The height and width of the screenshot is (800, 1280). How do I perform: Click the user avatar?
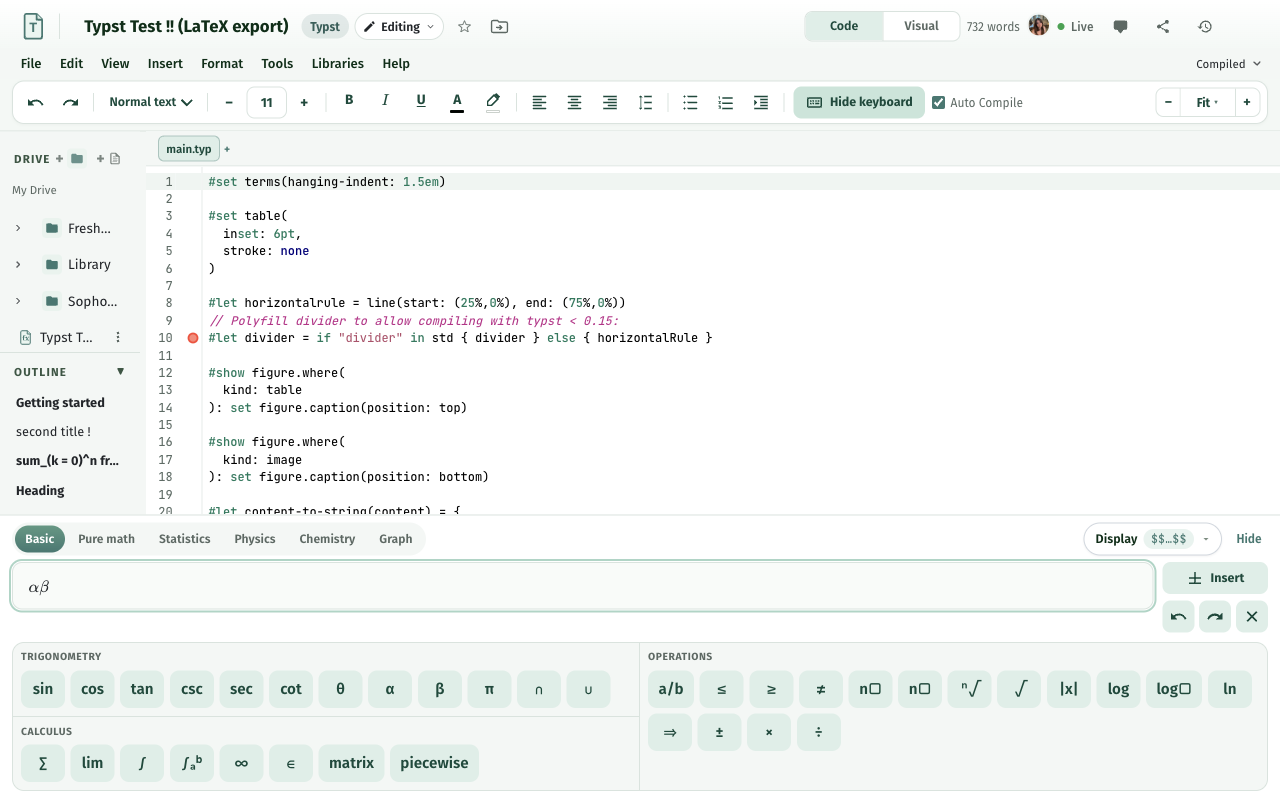1039,26
